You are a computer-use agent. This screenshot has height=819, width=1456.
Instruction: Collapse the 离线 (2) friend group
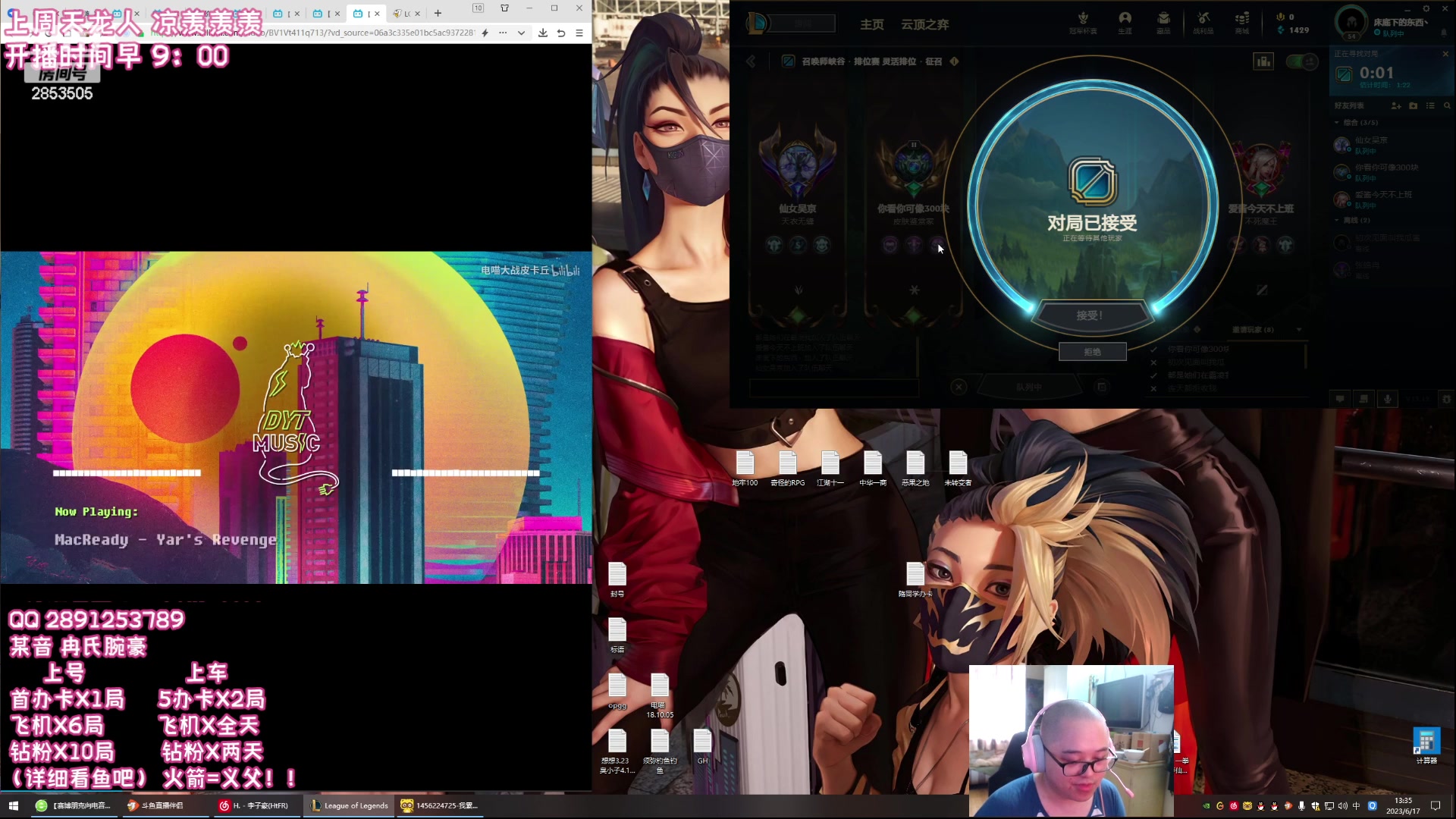[x=1353, y=220]
